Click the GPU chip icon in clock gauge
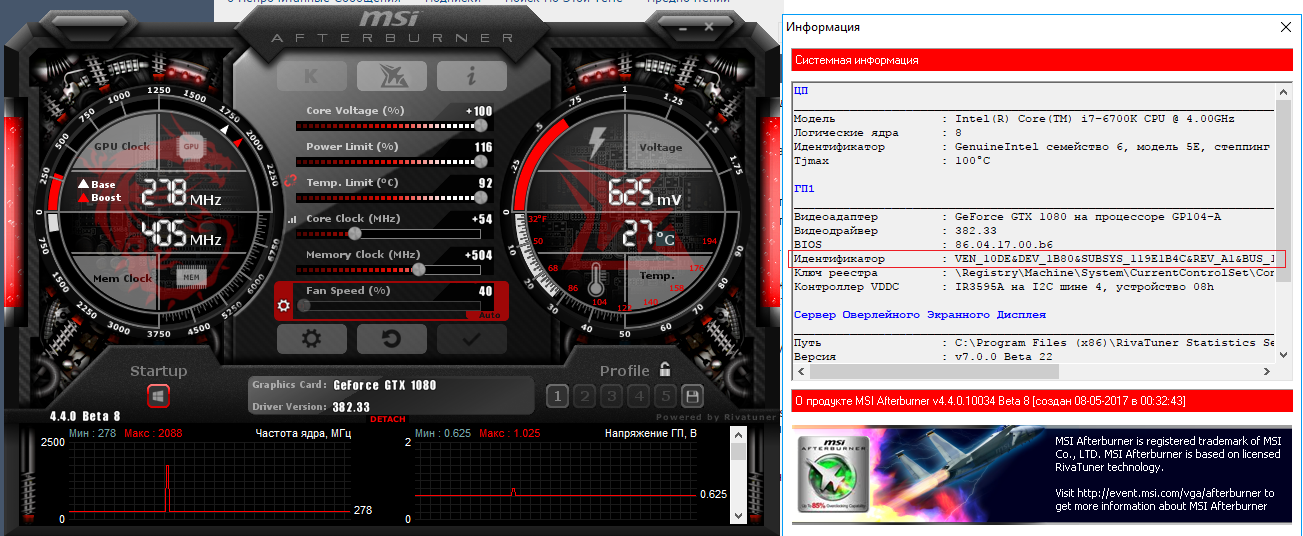 point(192,146)
